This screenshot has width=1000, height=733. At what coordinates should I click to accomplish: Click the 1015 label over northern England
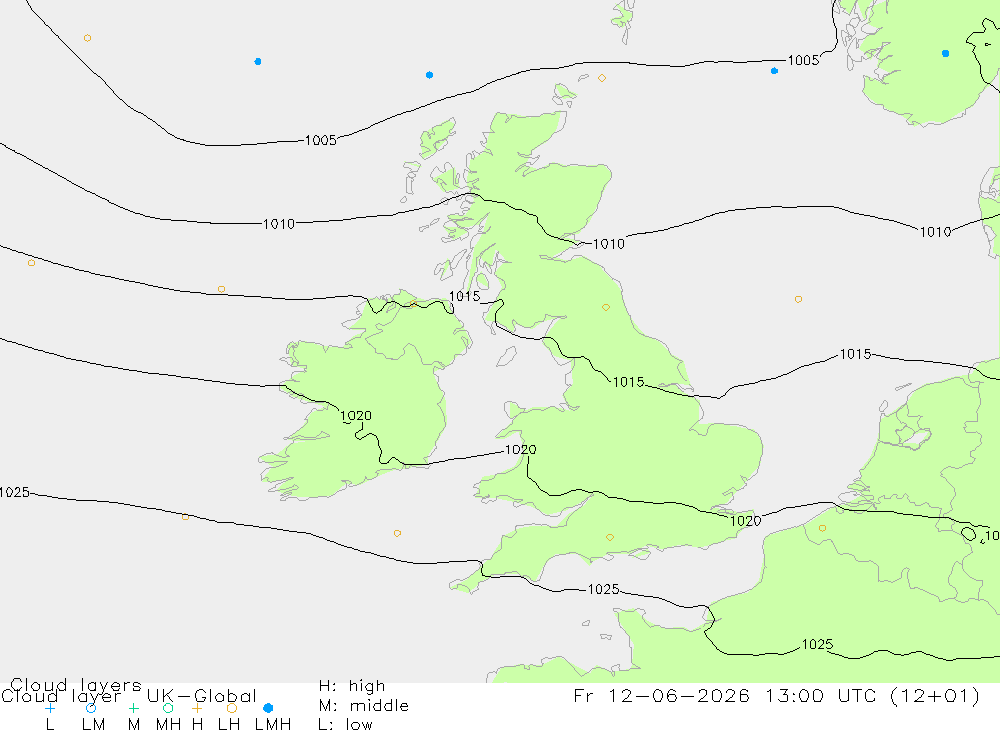tap(628, 382)
